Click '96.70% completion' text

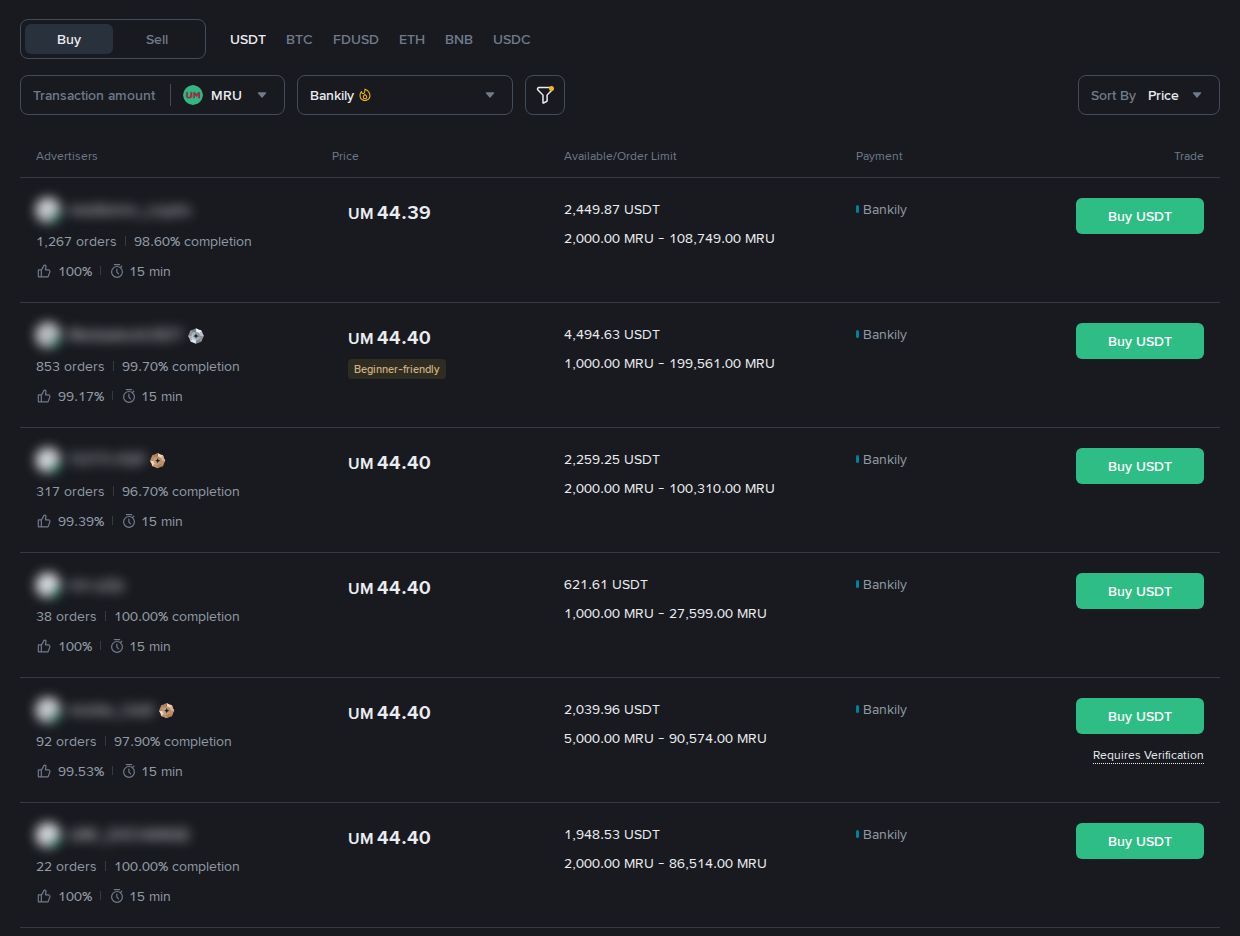click(x=181, y=491)
